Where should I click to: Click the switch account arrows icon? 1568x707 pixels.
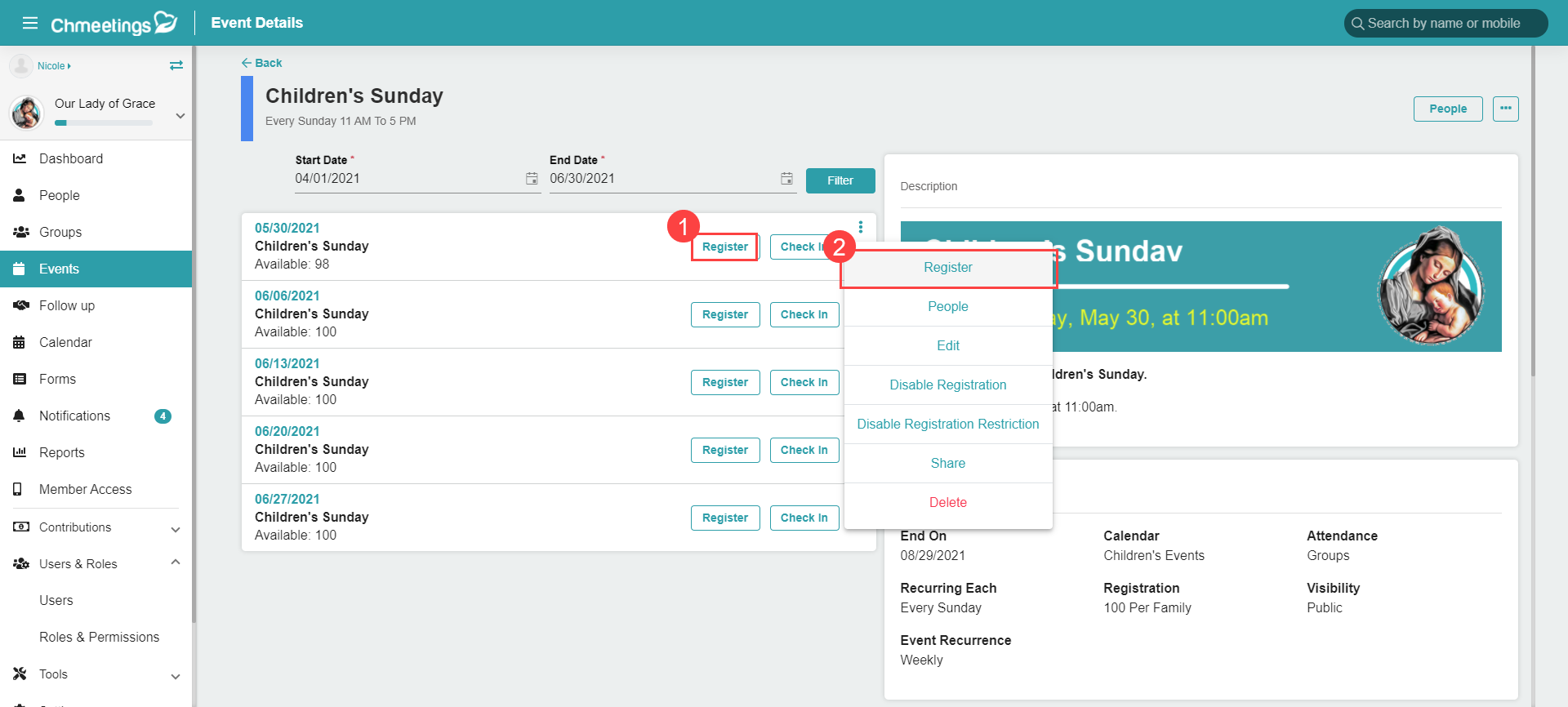(176, 65)
